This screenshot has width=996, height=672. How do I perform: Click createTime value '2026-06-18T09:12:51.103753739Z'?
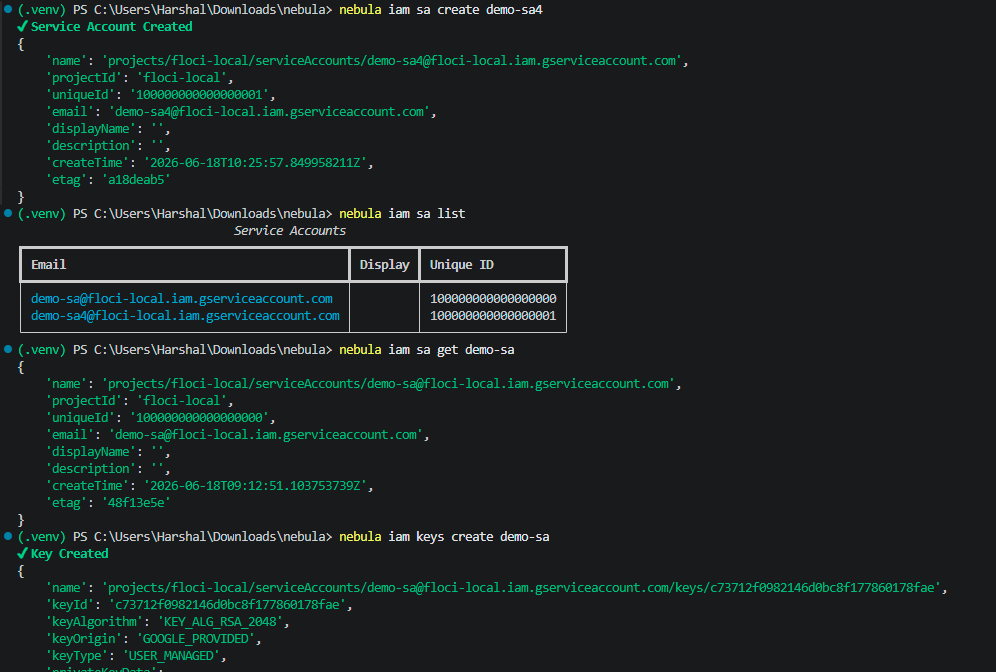click(255, 485)
